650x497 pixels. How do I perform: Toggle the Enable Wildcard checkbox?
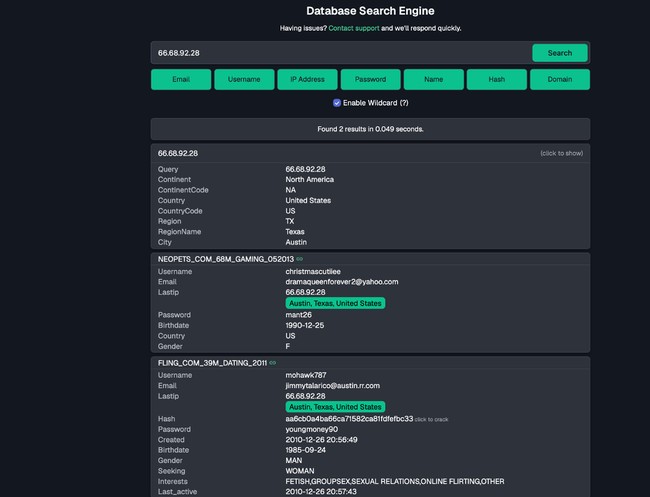[x=337, y=103]
